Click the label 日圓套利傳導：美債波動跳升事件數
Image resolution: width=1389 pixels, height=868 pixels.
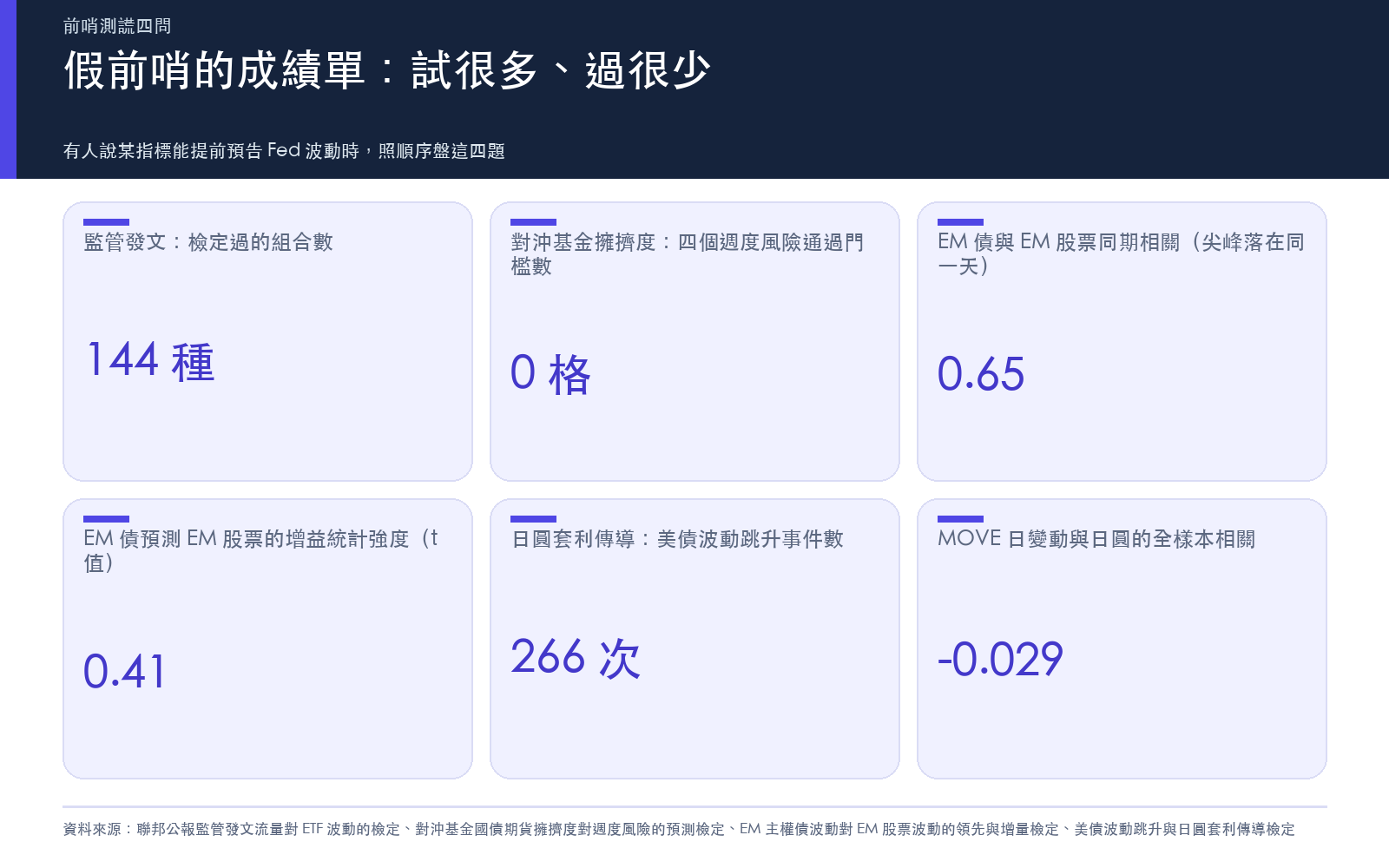tap(677, 539)
